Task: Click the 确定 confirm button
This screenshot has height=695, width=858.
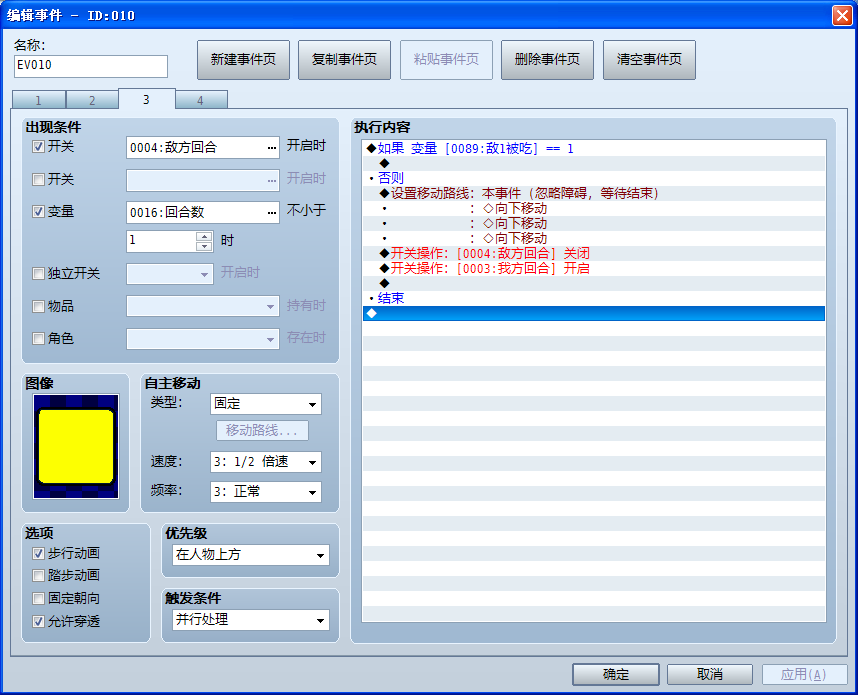Action: 616,674
